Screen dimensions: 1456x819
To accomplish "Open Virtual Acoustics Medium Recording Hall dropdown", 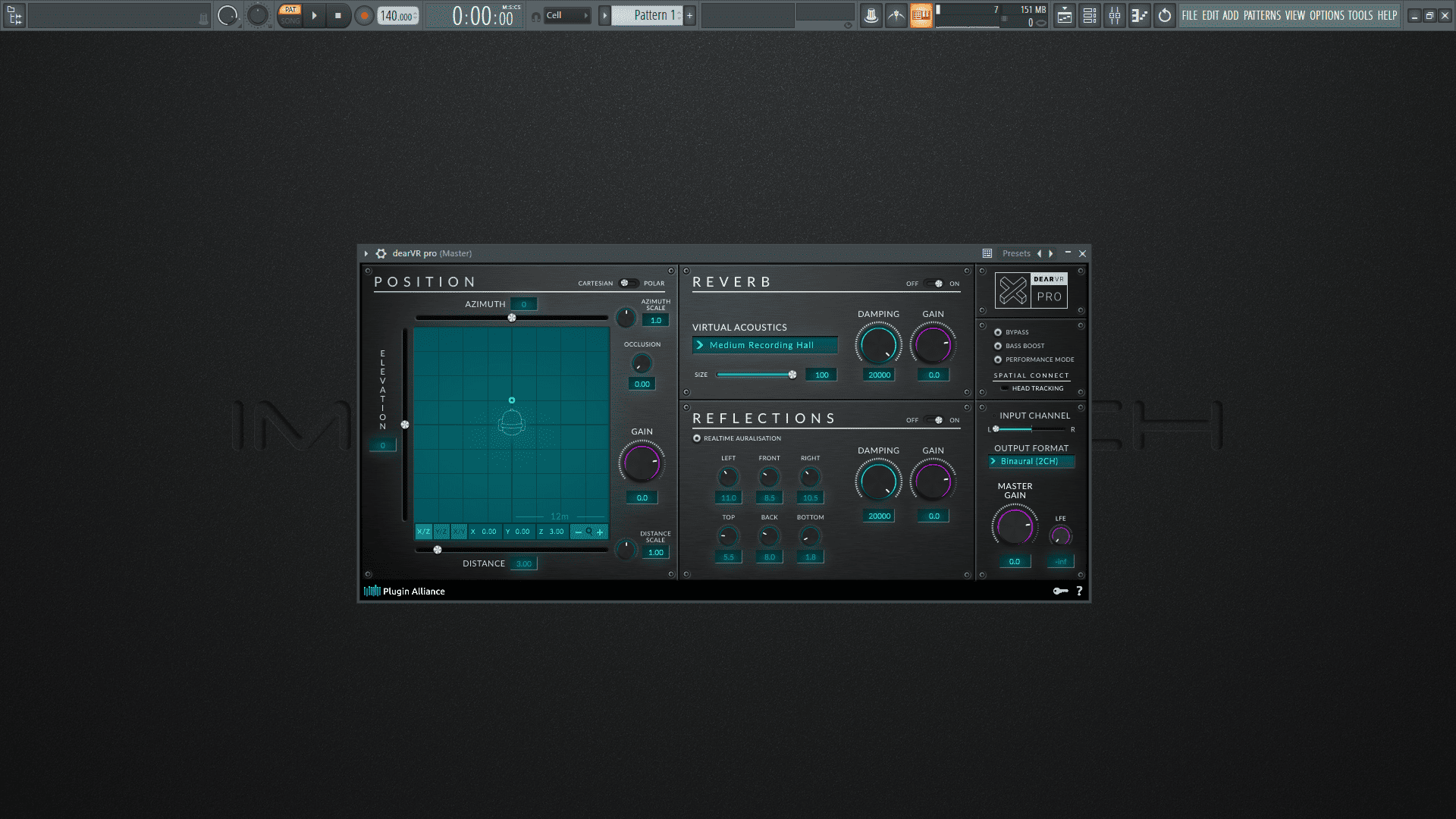I will coord(764,345).
